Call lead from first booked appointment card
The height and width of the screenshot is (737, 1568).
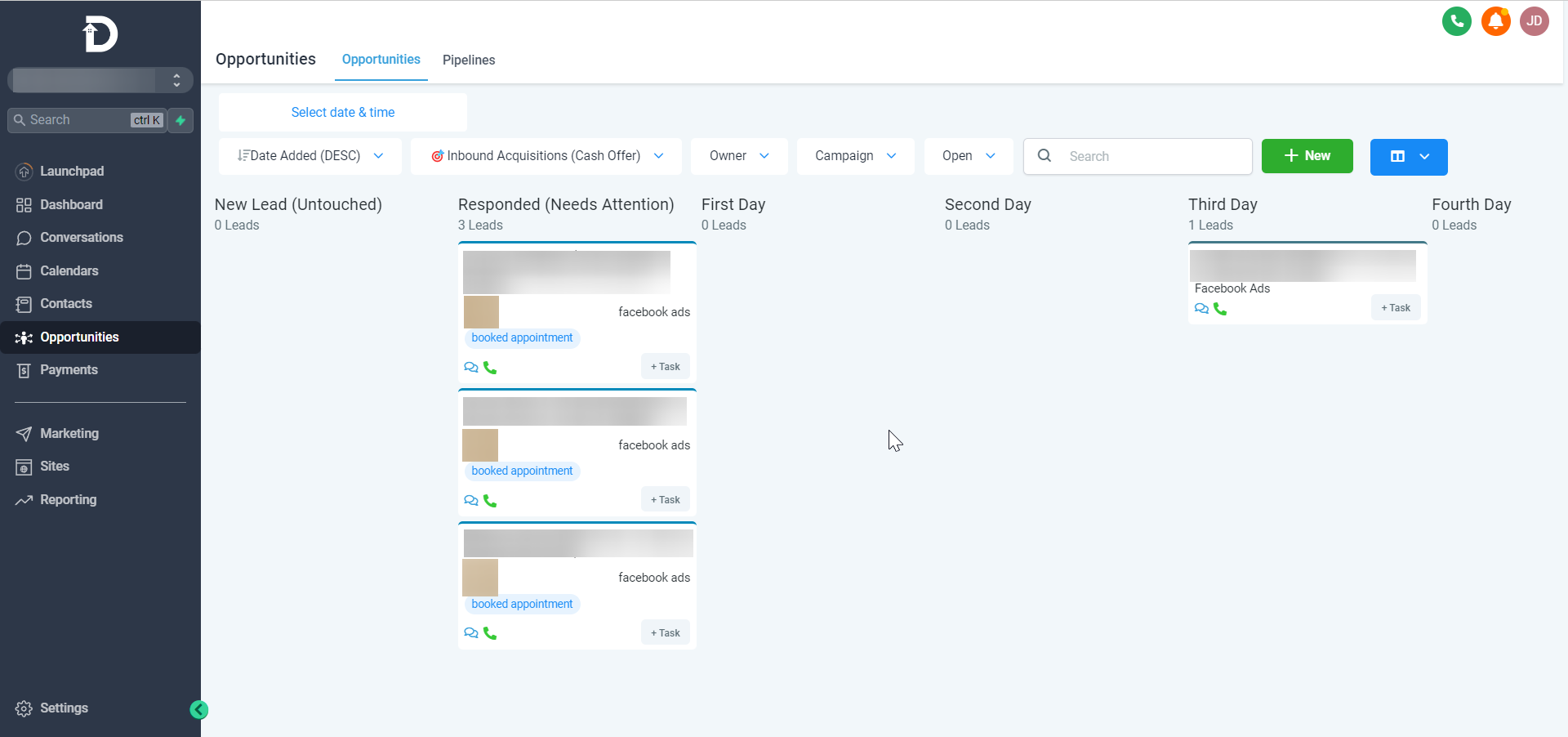coord(490,368)
